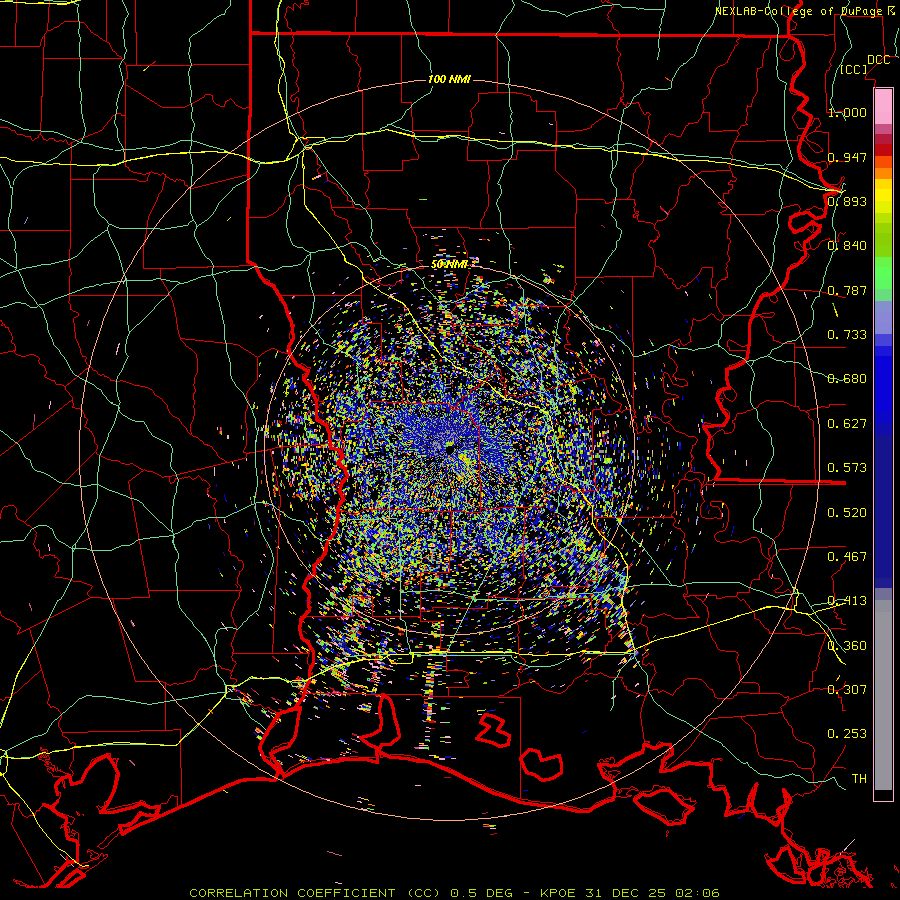The height and width of the screenshot is (900, 900).
Task: Click the 0.307 color scale value
Action: click(x=847, y=689)
